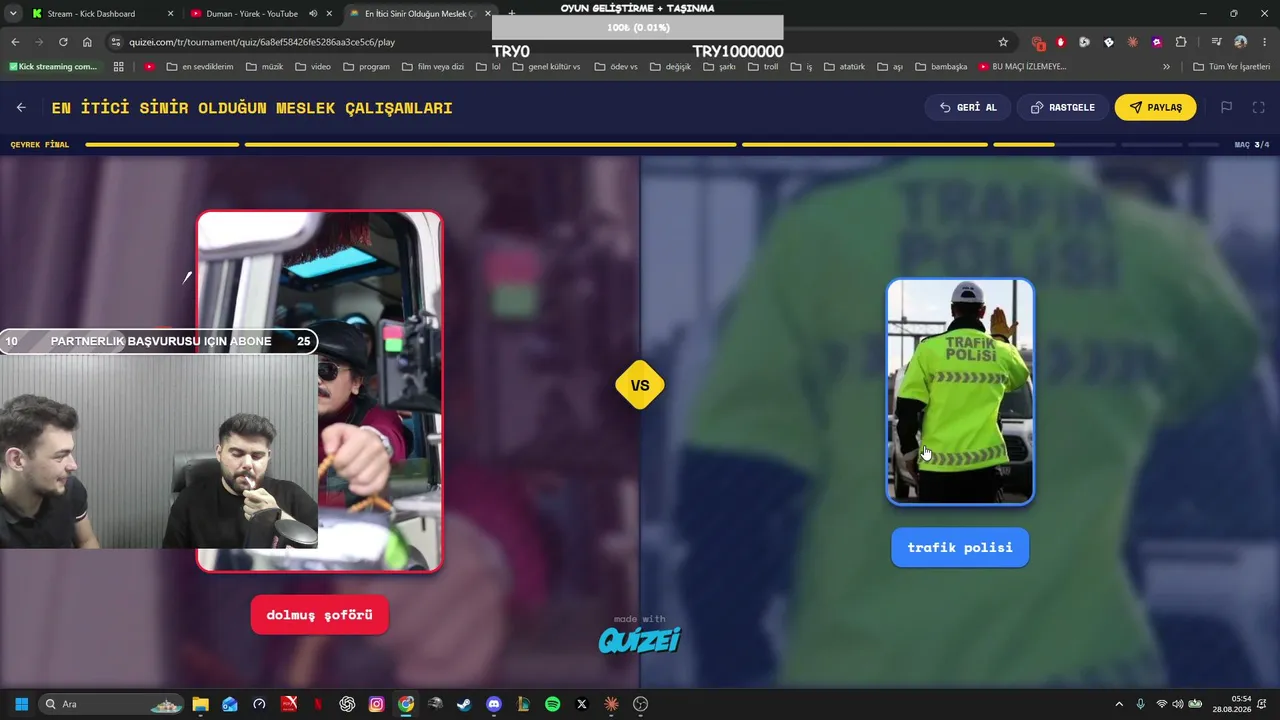Open Spotify from the taskbar
Image resolution: width=1280 pixels, height=720 pixels.
[552, 704]
